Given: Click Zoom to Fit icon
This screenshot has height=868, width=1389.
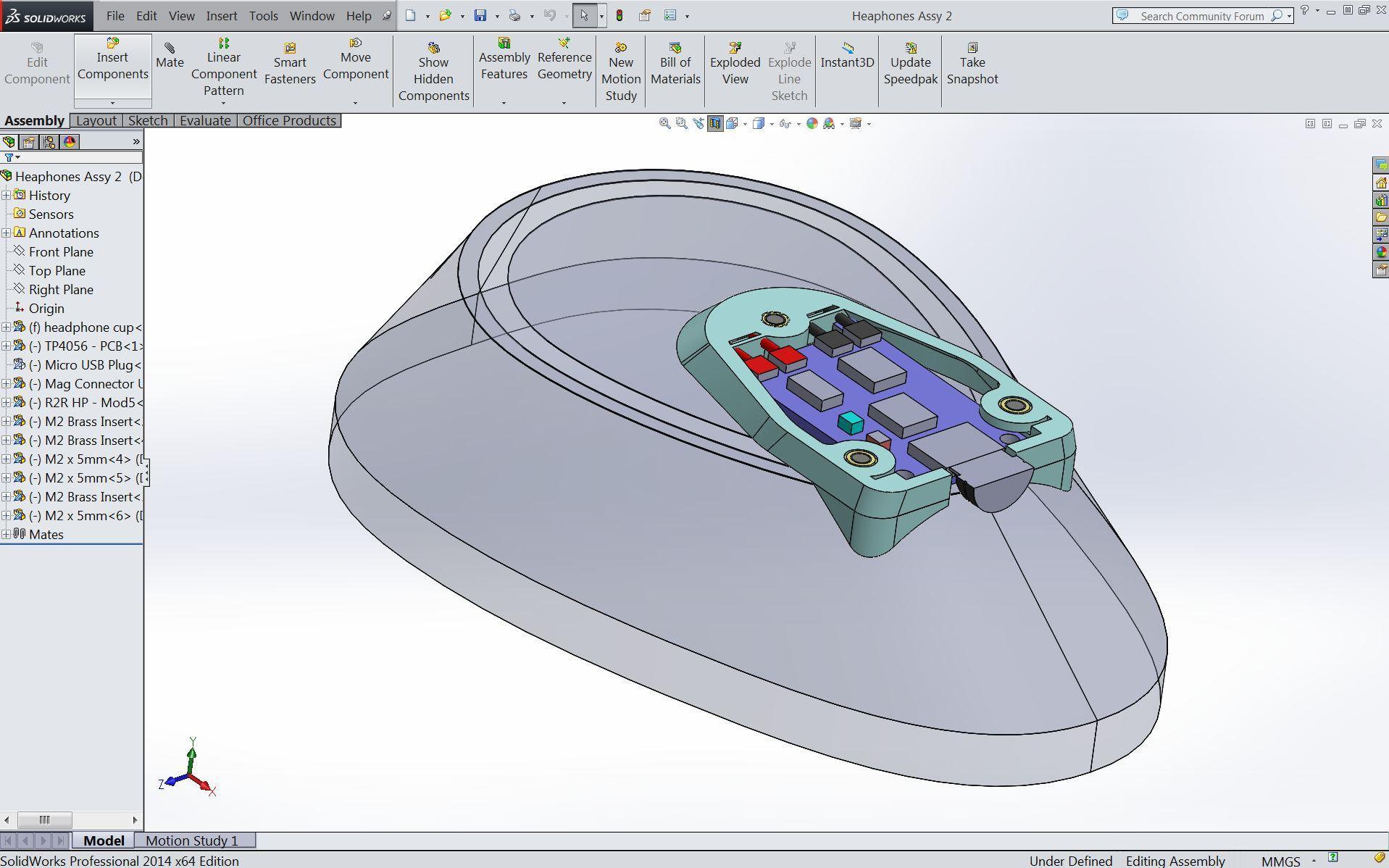Looking at the screenshot, I should [664, 124].
